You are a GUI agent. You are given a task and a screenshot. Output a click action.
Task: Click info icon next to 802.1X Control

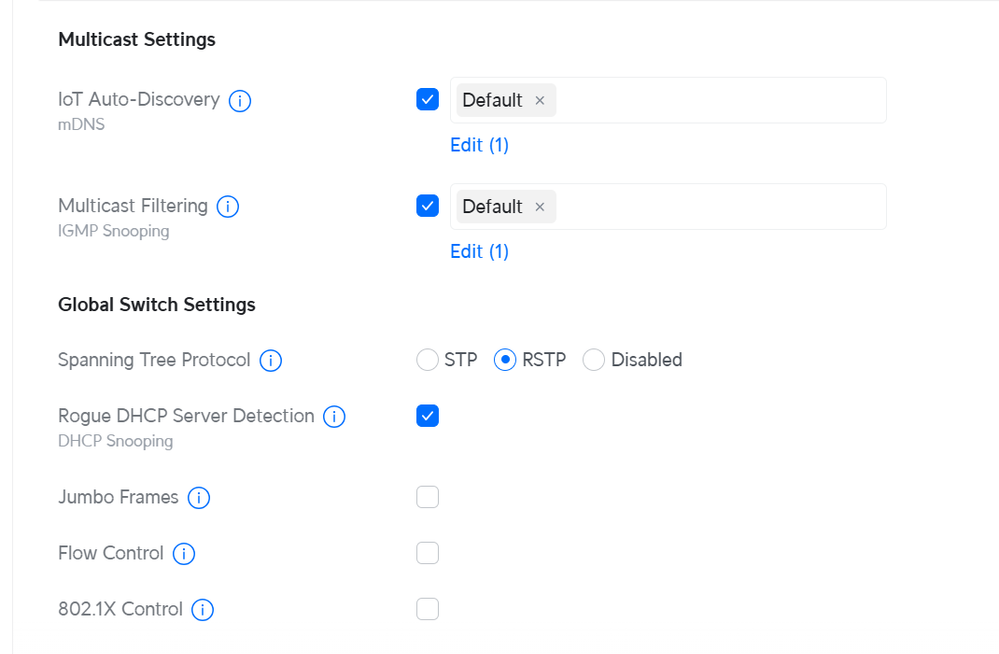point(203,610)
